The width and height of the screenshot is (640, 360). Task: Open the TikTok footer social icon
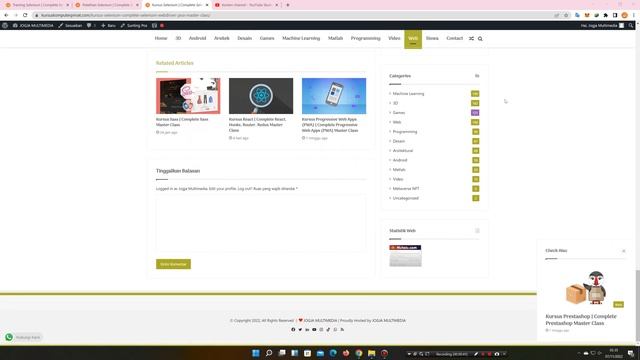[328, 329]
